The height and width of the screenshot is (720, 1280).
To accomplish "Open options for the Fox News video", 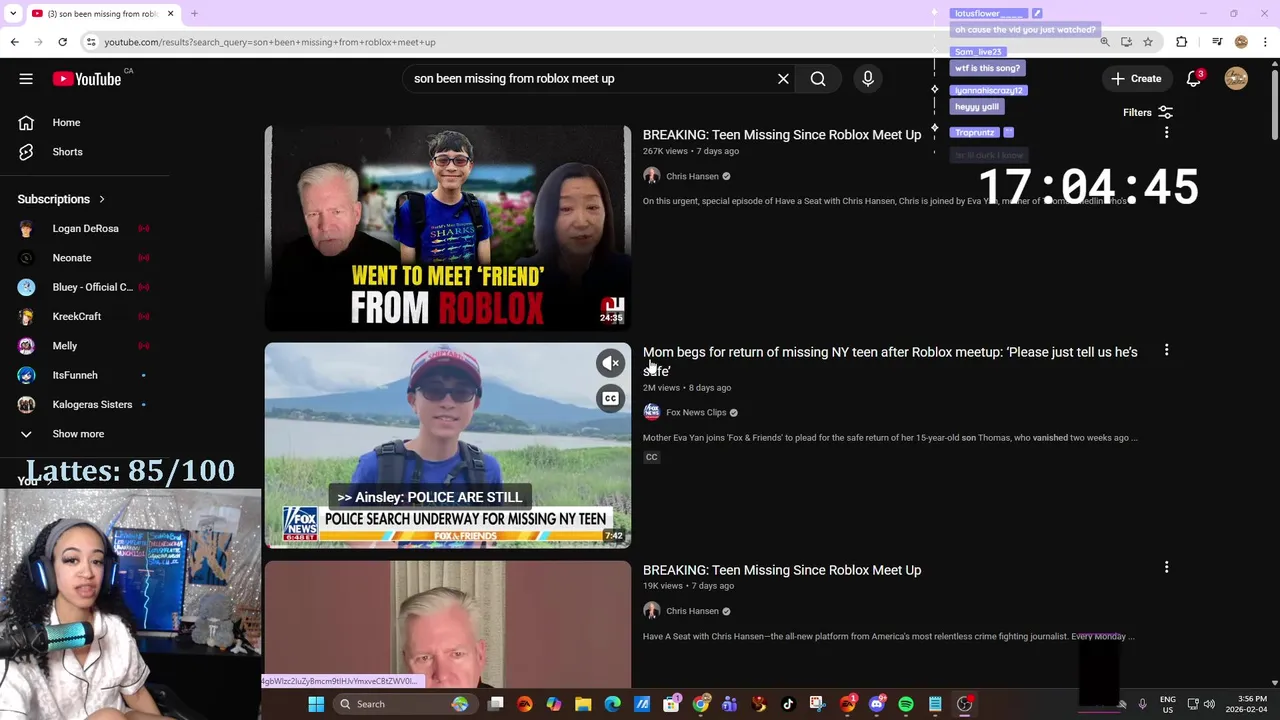I will [1166, 350].
